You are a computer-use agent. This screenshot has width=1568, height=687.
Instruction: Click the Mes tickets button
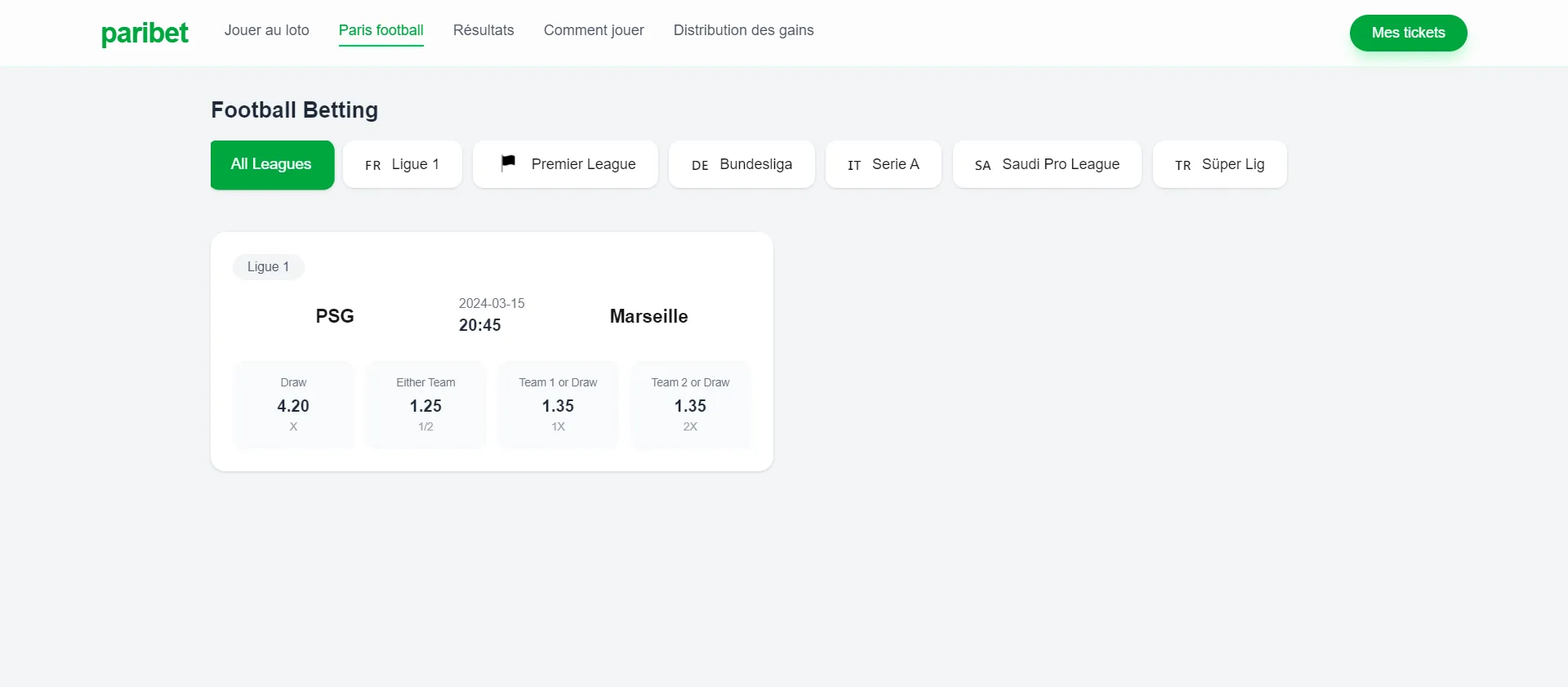[x=1408, y=33]
